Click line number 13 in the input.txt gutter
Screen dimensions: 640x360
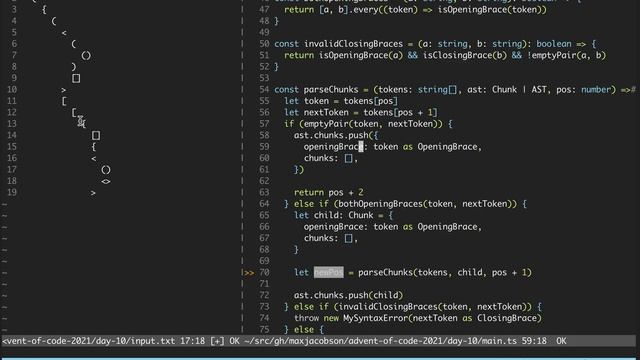coord(12,124)
